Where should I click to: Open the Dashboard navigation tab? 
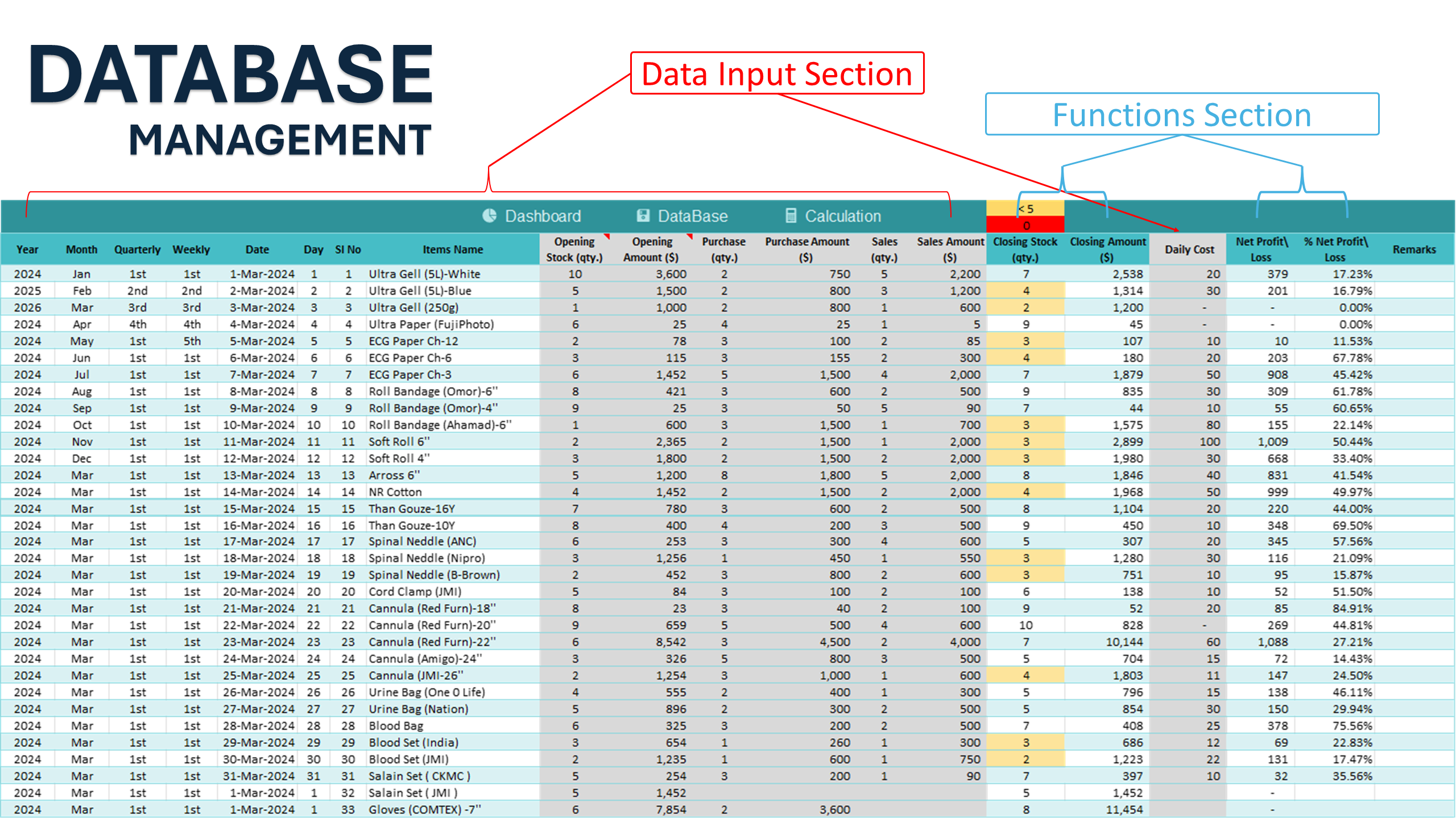532,216
